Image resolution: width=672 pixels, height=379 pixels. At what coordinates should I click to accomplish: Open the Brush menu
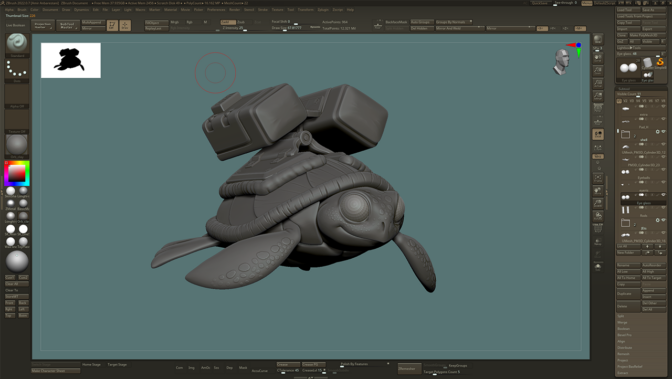coord(22,9)
